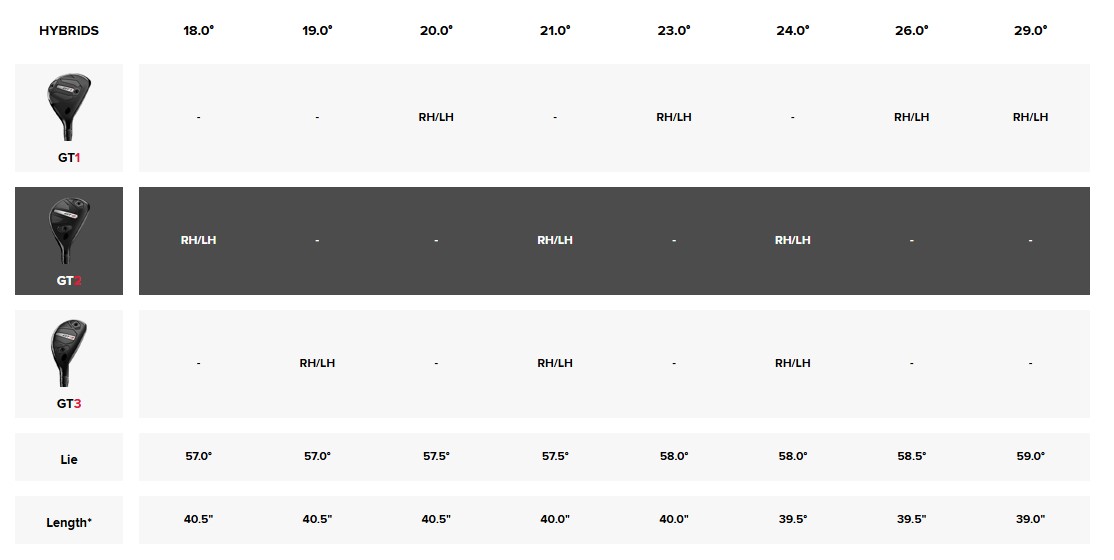
Task: Click the GT1 hybrid club image
Action: (x=69, y=108)
